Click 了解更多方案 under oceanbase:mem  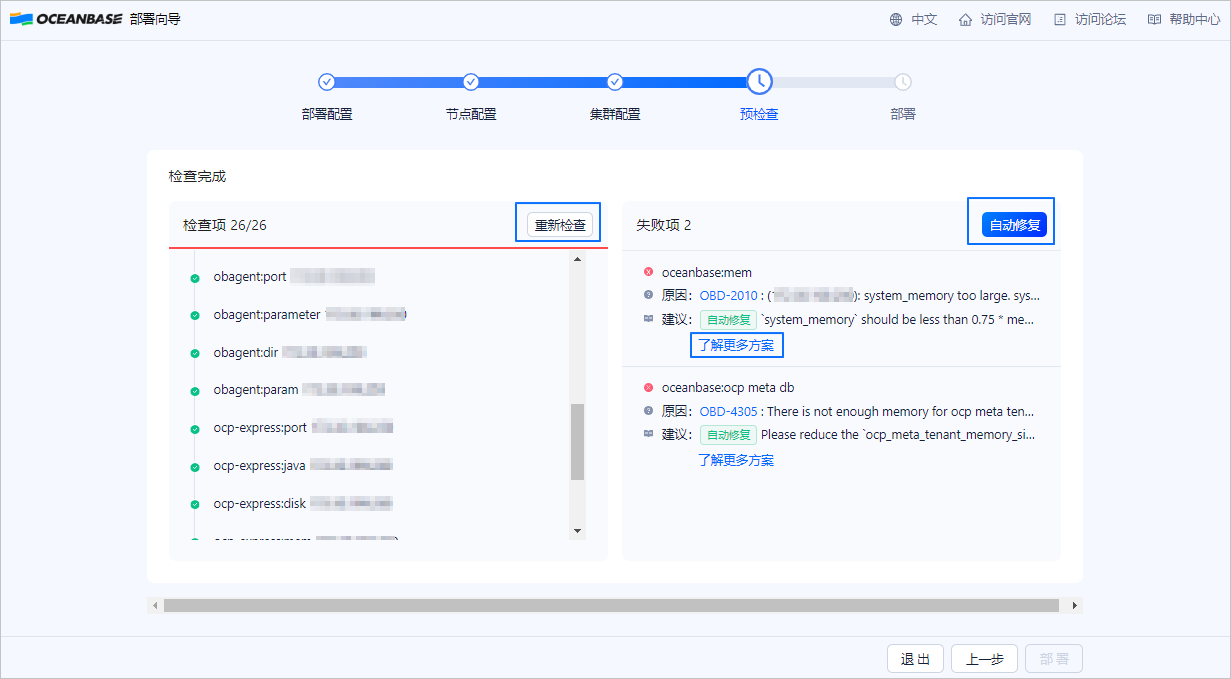[x=736, y=345]
